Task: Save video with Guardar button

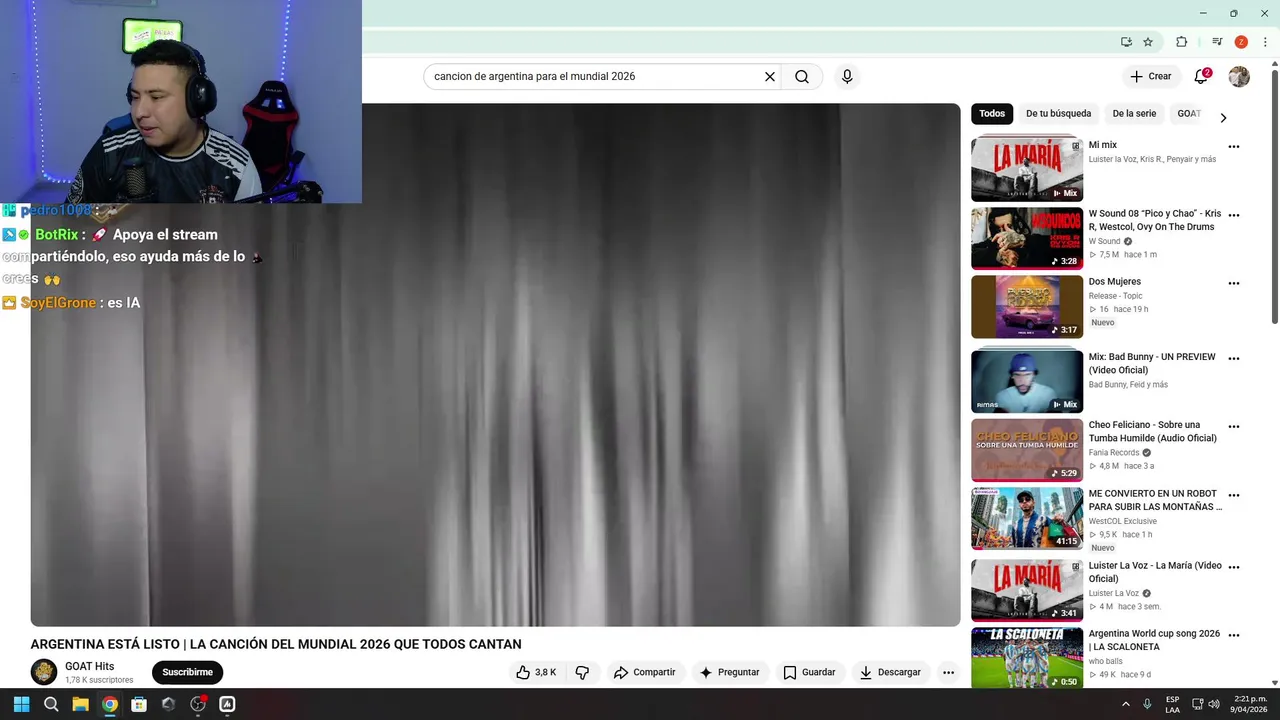Action: tap(809, 672)
